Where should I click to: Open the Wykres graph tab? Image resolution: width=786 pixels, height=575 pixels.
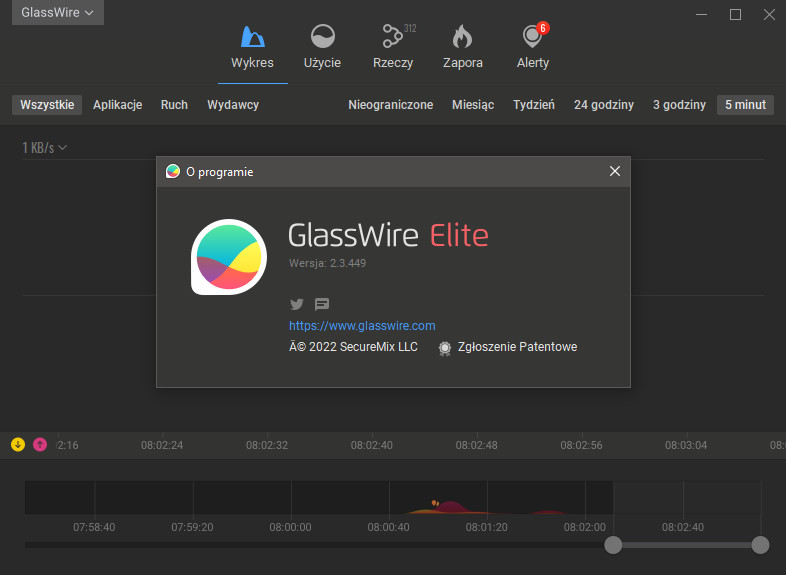pyautogui.click(x=252, y=48)
